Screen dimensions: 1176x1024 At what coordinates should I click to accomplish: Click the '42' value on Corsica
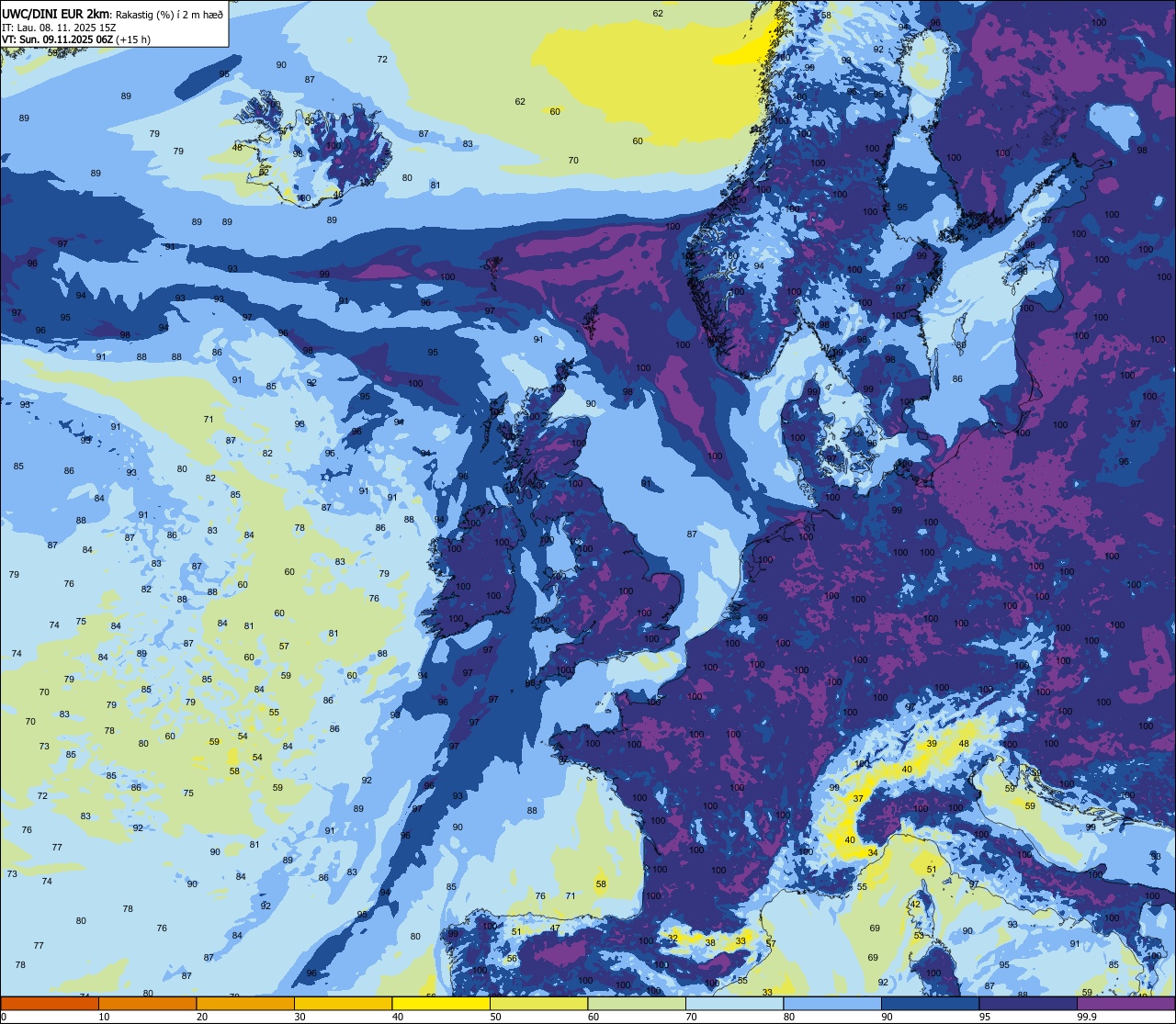915,905
